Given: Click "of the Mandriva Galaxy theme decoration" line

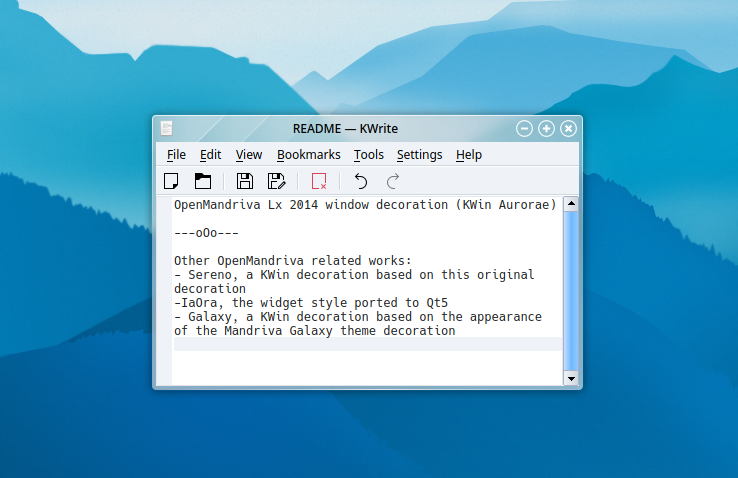Looking at the screenshot, I should point(314,331).
